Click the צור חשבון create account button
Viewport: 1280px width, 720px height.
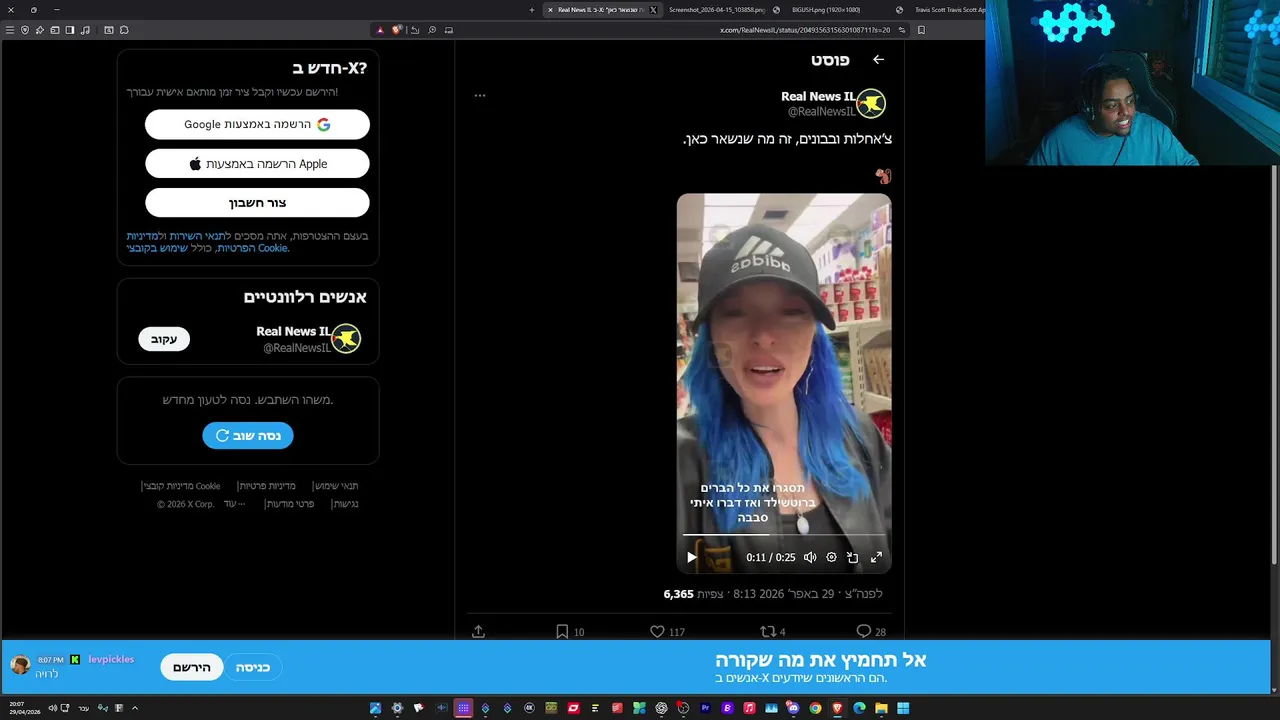(x=257, y=203)
